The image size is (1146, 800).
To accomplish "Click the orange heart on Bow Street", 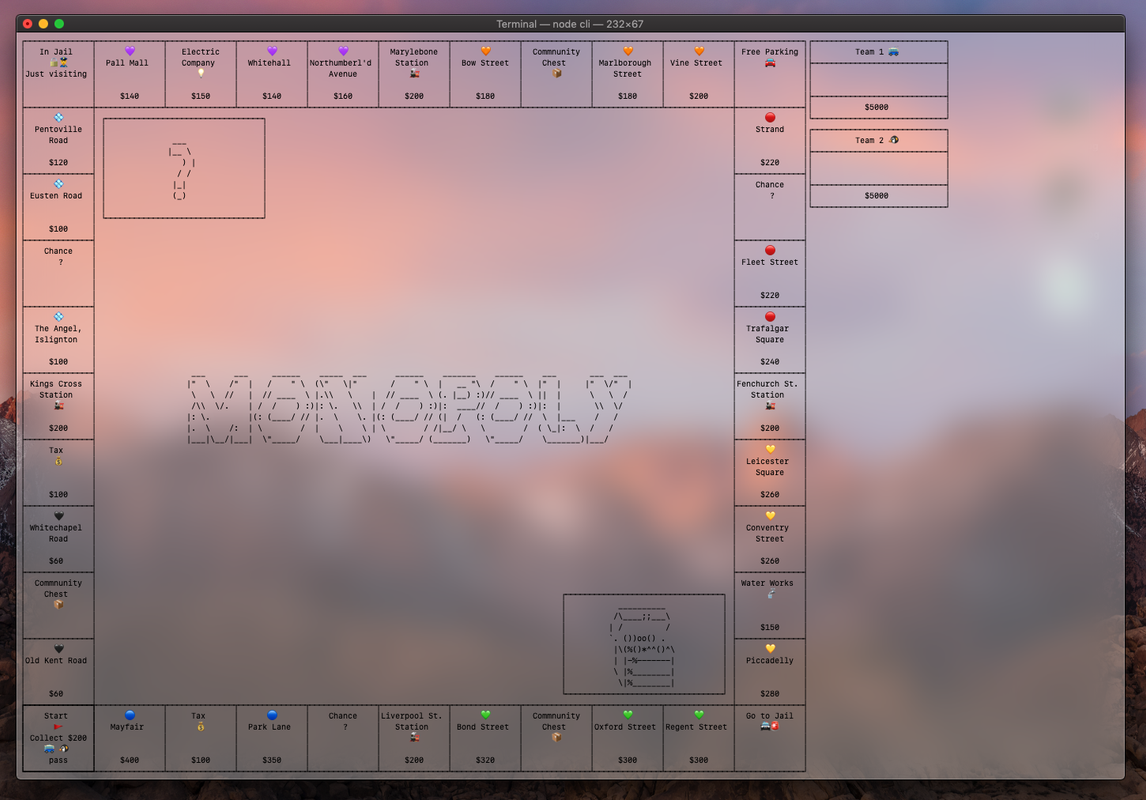I will tap(485, 51).
